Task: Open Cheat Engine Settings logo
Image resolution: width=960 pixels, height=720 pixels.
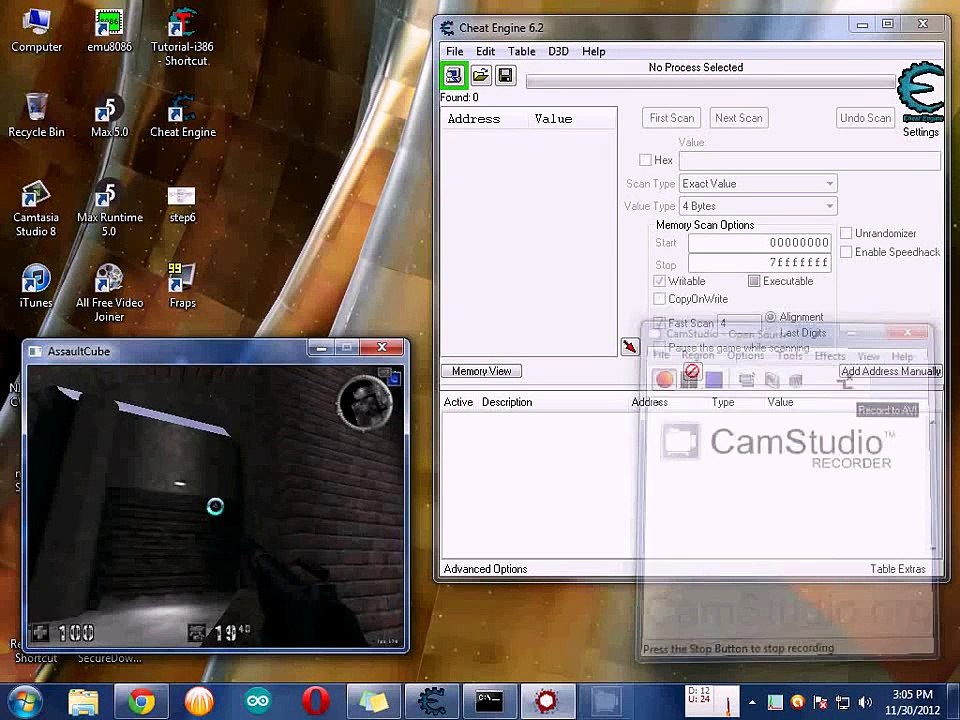Action: [x=920, y=92]
